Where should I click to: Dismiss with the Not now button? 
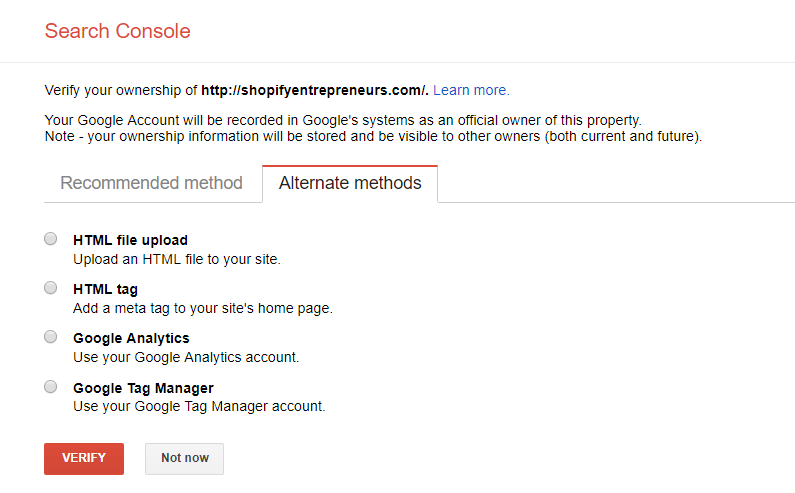[x=185, y=459]
